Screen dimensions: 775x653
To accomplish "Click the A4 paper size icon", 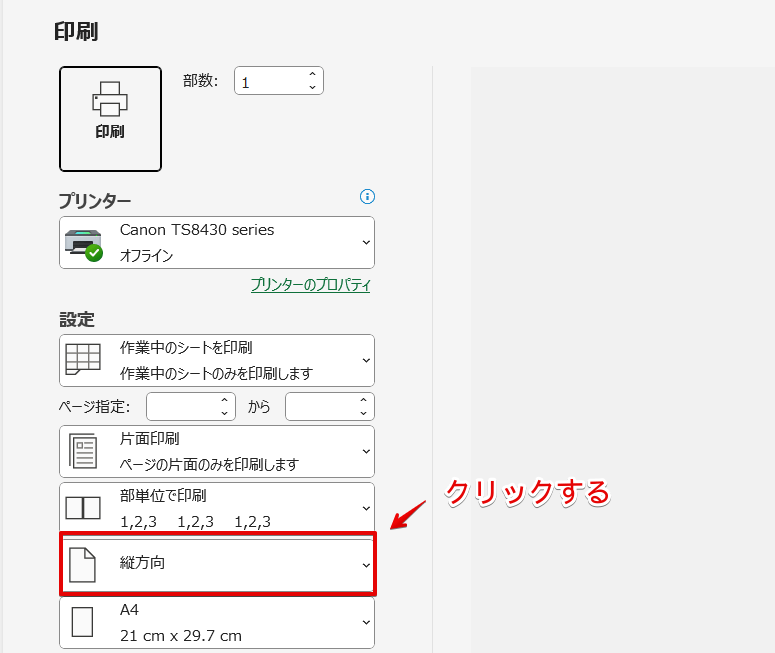I will 82,622.
